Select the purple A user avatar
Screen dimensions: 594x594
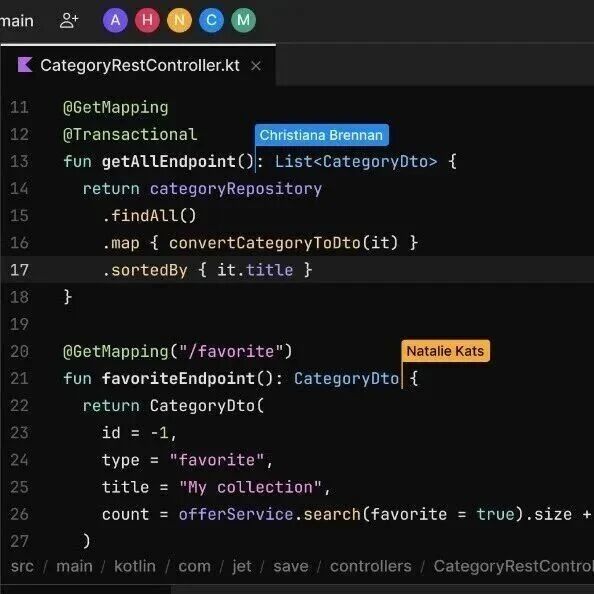pyautogui.click(x=115, y=20)
